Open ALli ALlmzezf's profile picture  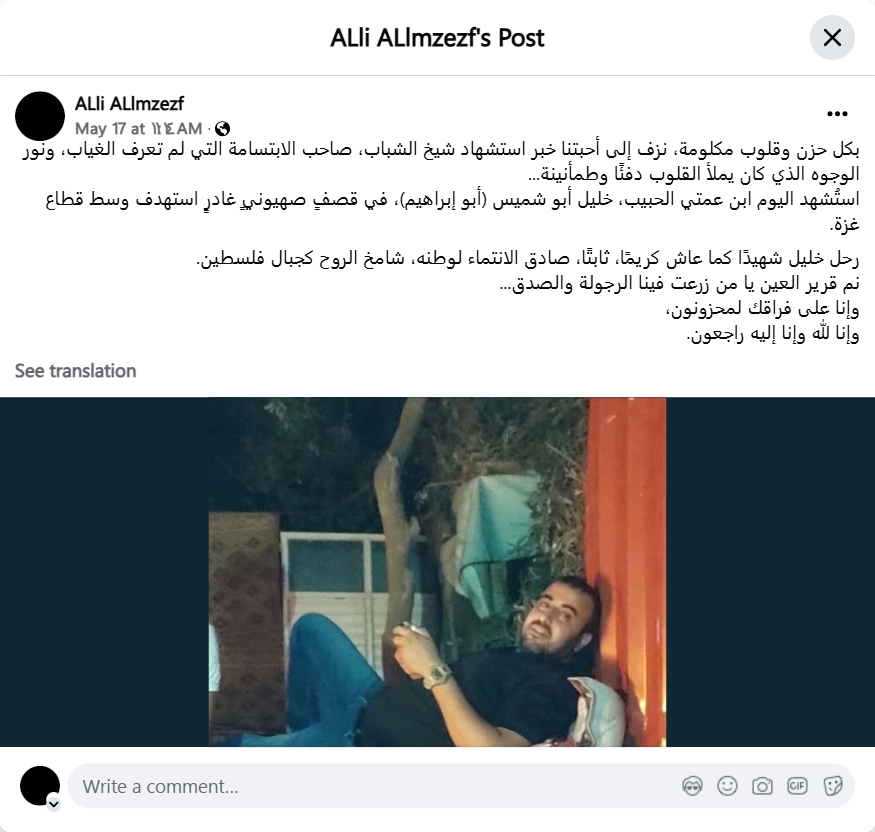[40, 116]
